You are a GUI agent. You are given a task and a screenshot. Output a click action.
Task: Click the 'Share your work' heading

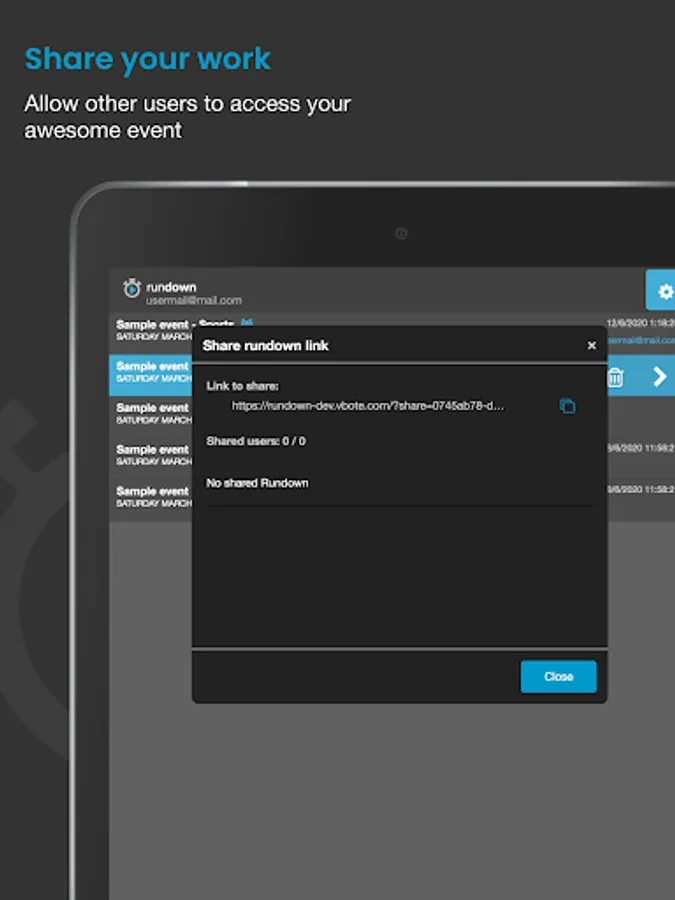148,60
